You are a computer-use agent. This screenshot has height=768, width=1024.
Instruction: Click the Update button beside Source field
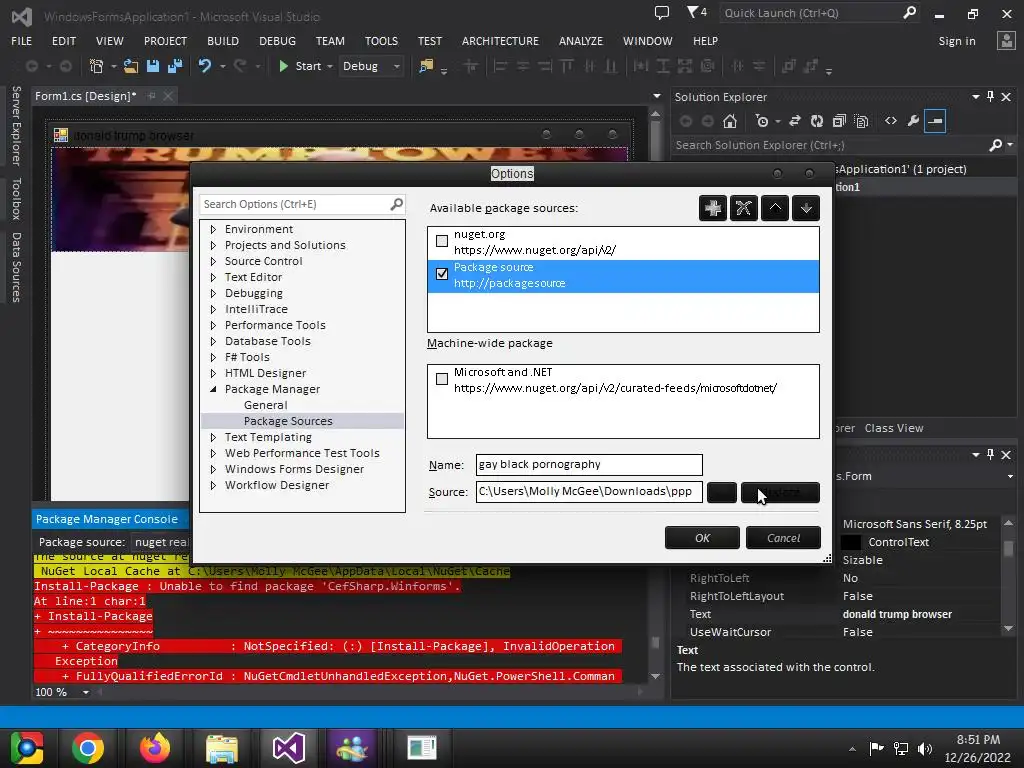(780, 492)
